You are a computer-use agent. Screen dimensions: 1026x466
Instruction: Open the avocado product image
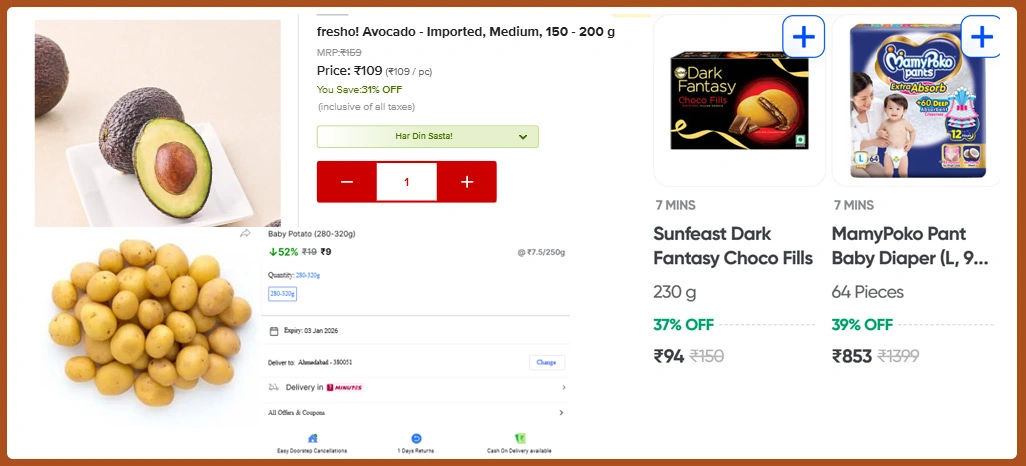(157, 122)
